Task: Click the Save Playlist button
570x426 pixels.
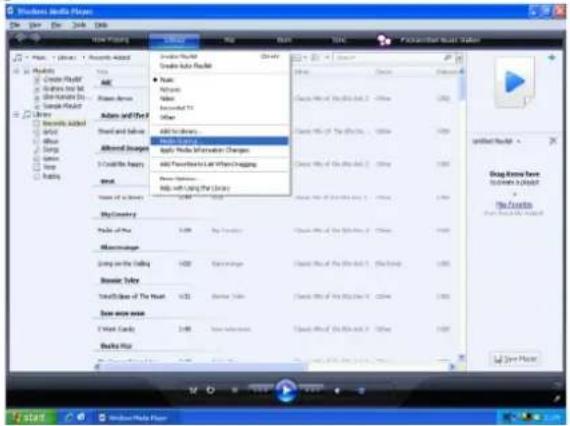Action: [515, 359]
